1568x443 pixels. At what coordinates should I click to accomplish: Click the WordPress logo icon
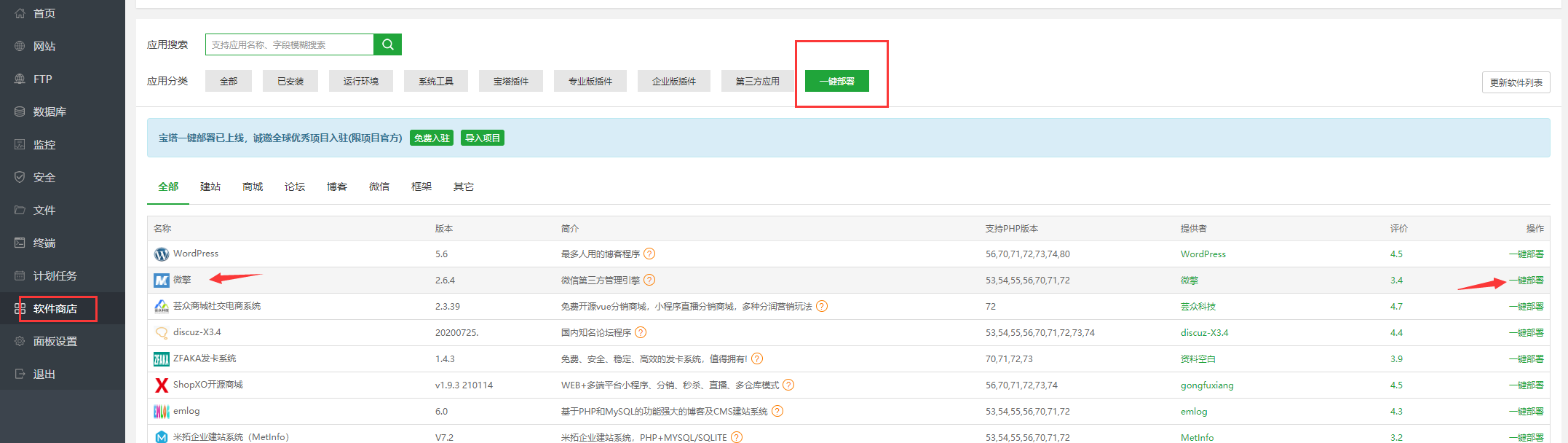(x=162, y=254)
